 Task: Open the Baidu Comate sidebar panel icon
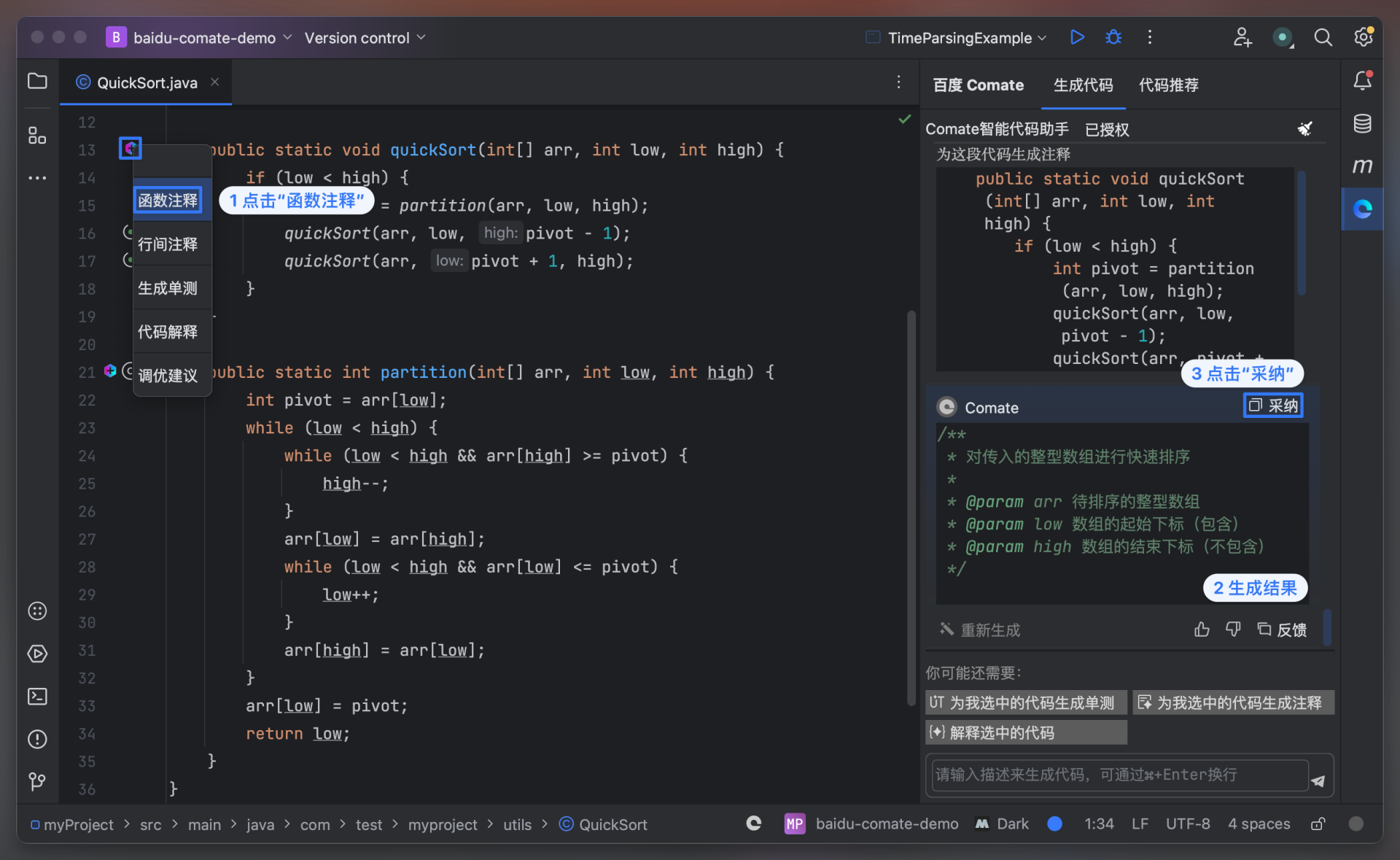click(x=1362, y=209)
